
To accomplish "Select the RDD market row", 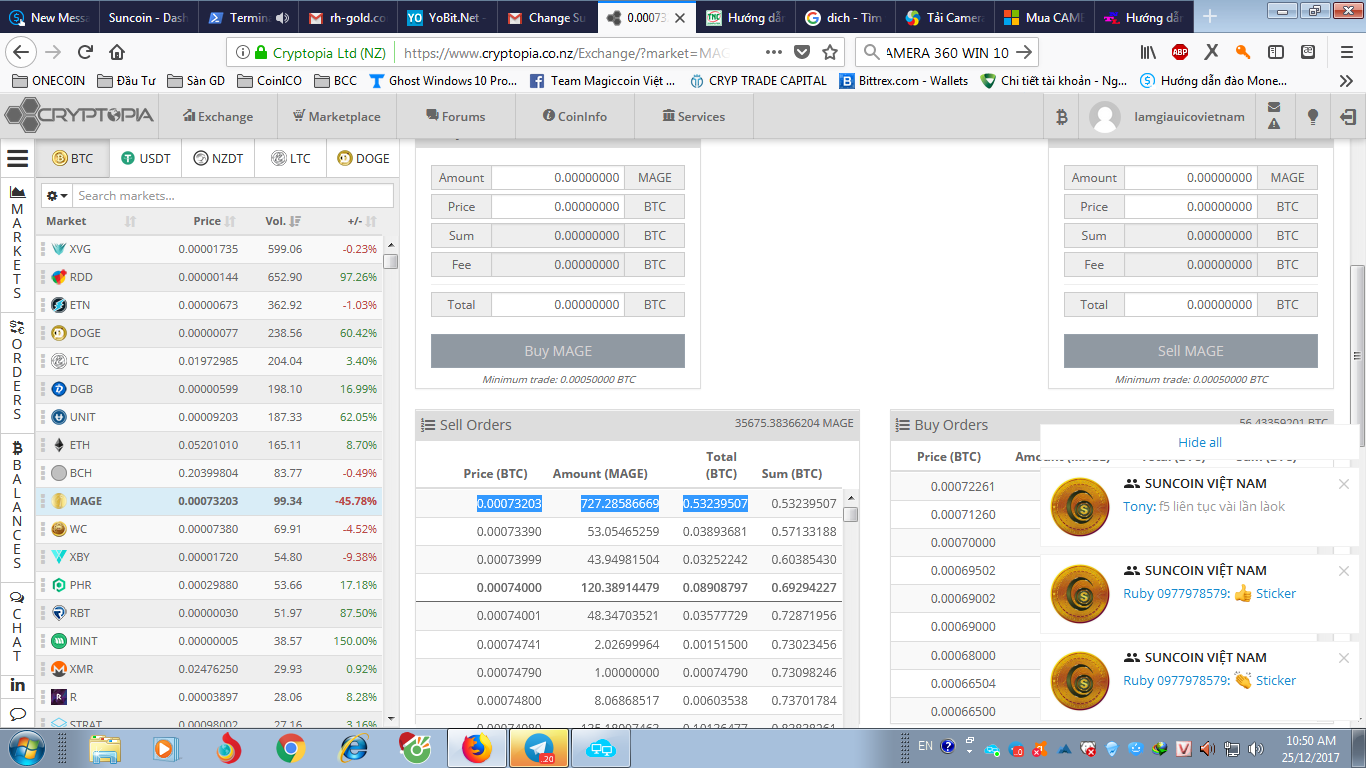I will (x=210, y=277).
